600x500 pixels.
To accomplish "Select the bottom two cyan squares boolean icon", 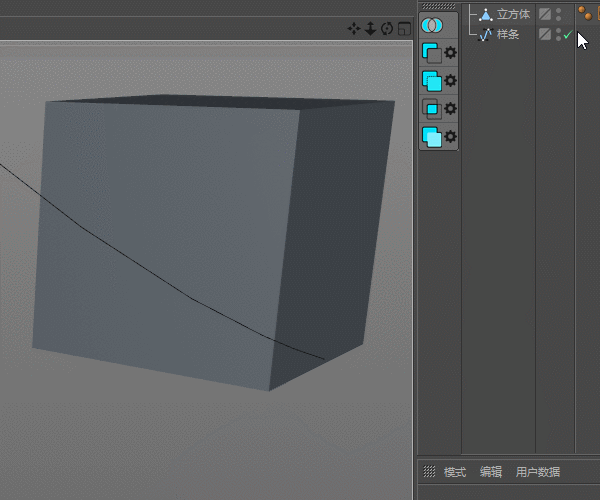I will tap(432, 137).
